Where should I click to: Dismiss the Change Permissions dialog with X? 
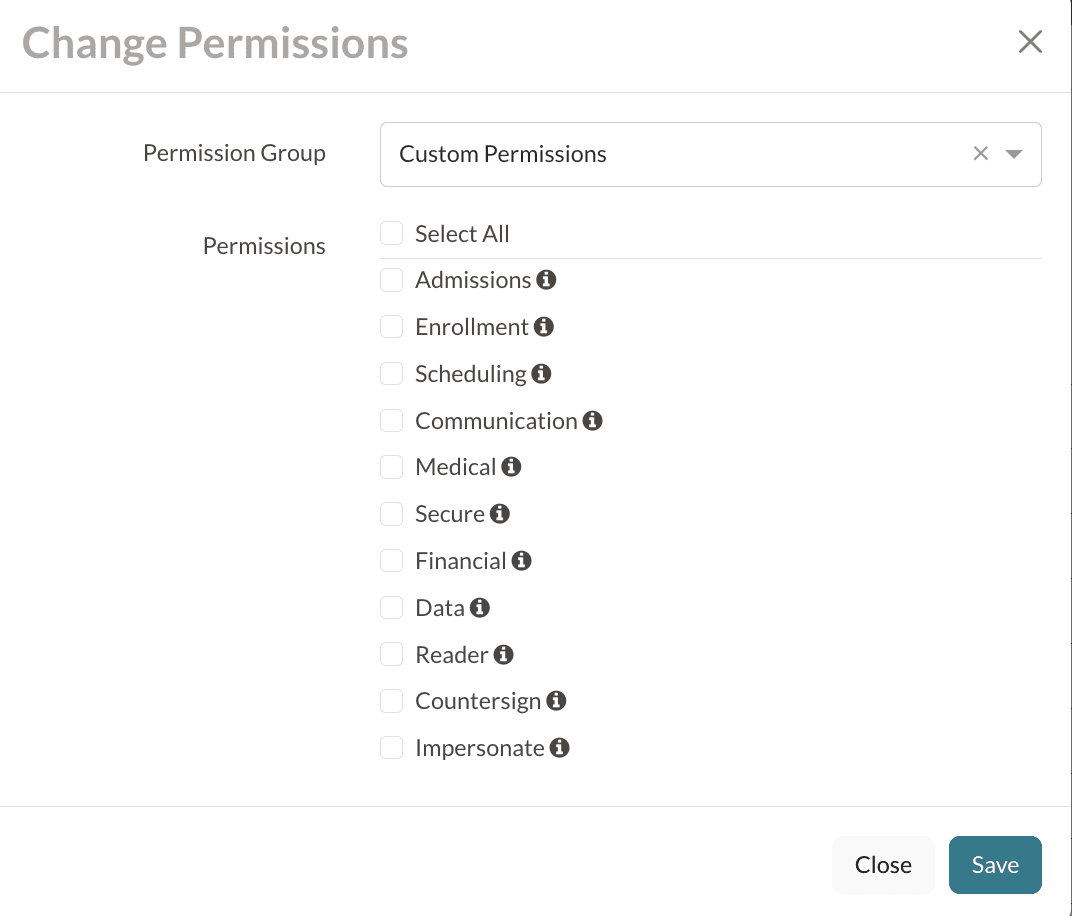coord(1030,42)
